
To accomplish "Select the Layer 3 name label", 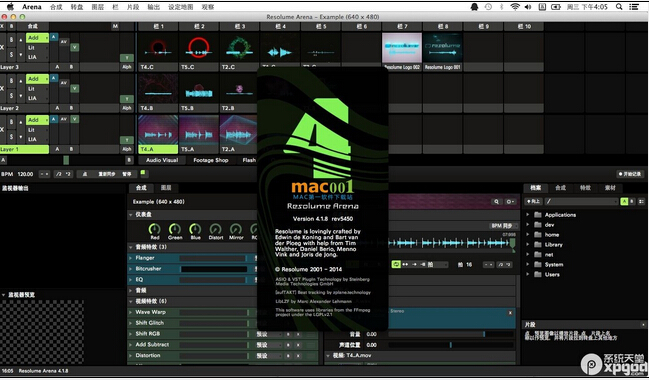I will point(24,67).
